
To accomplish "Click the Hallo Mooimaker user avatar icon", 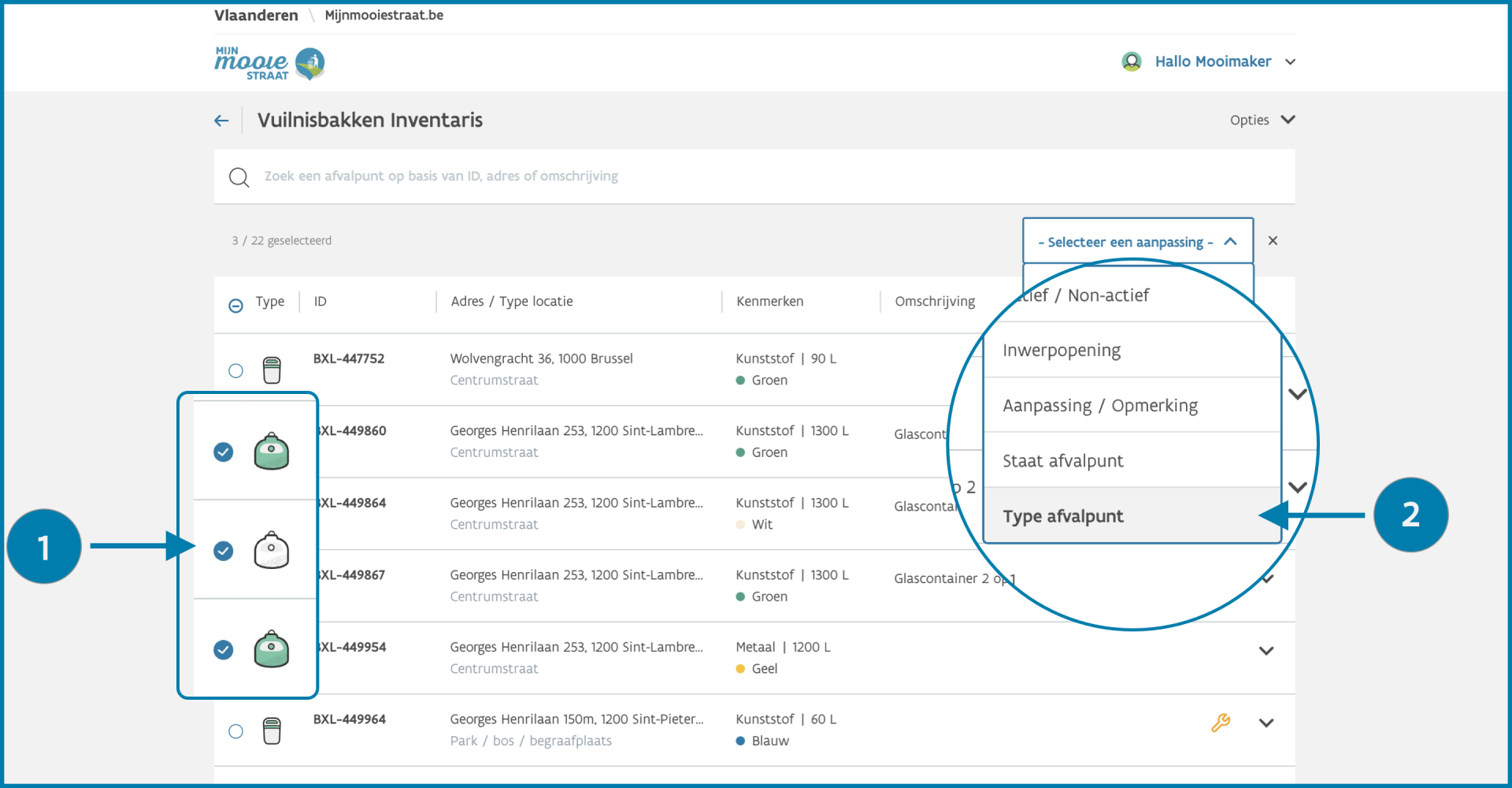I will click(x=1132, y=61).
